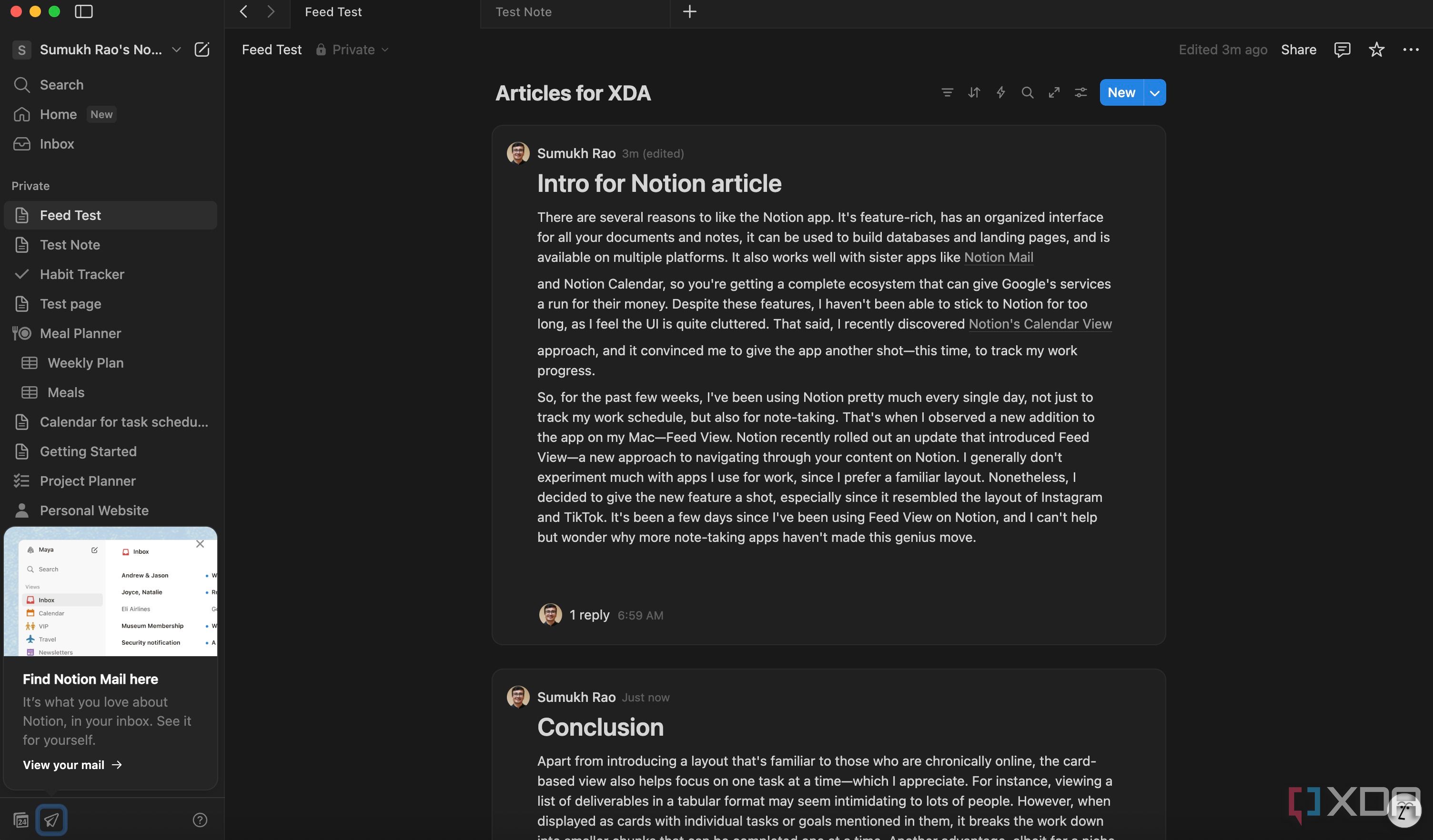Expand the workspace switcher chevron

coord(176,50)
